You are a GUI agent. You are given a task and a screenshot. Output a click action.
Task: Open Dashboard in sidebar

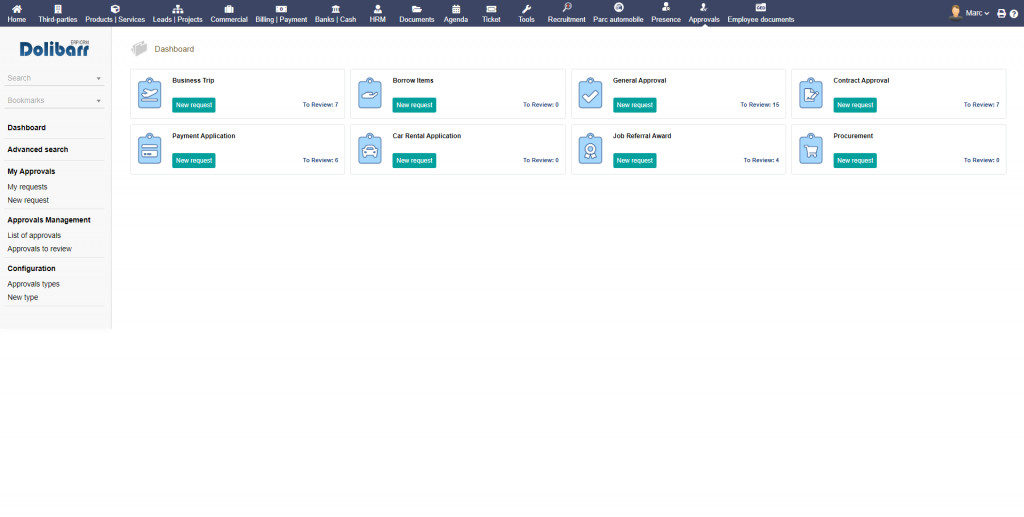pos(27,127)
